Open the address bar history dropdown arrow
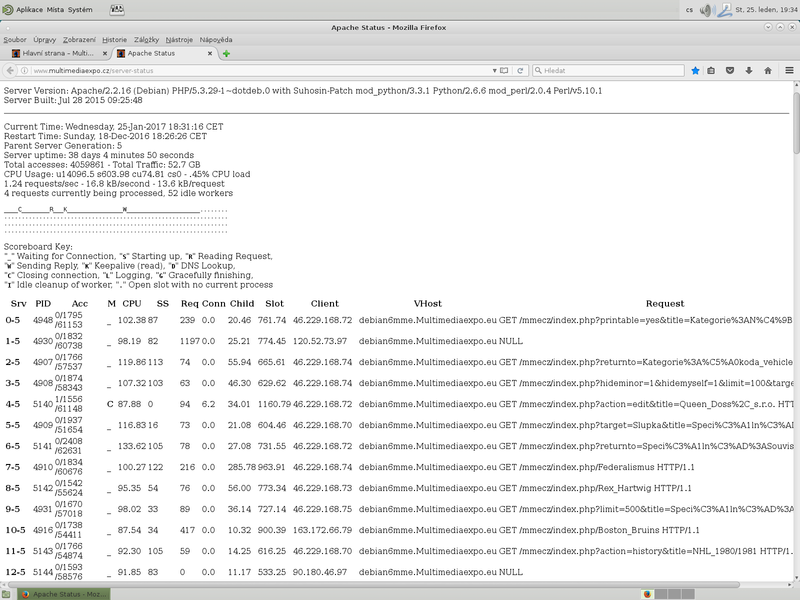This screenshot has height=600, width=800. tap(494, 71)
